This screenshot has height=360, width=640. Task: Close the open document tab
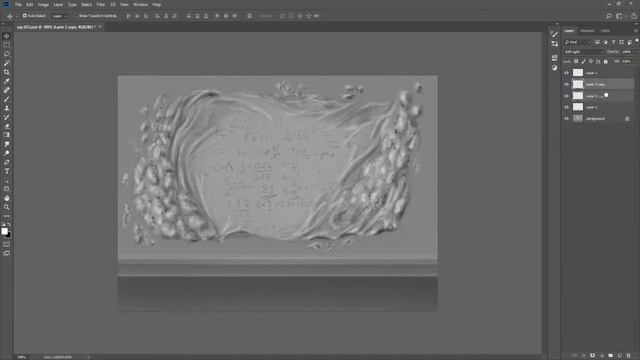[x=100, y=27]
